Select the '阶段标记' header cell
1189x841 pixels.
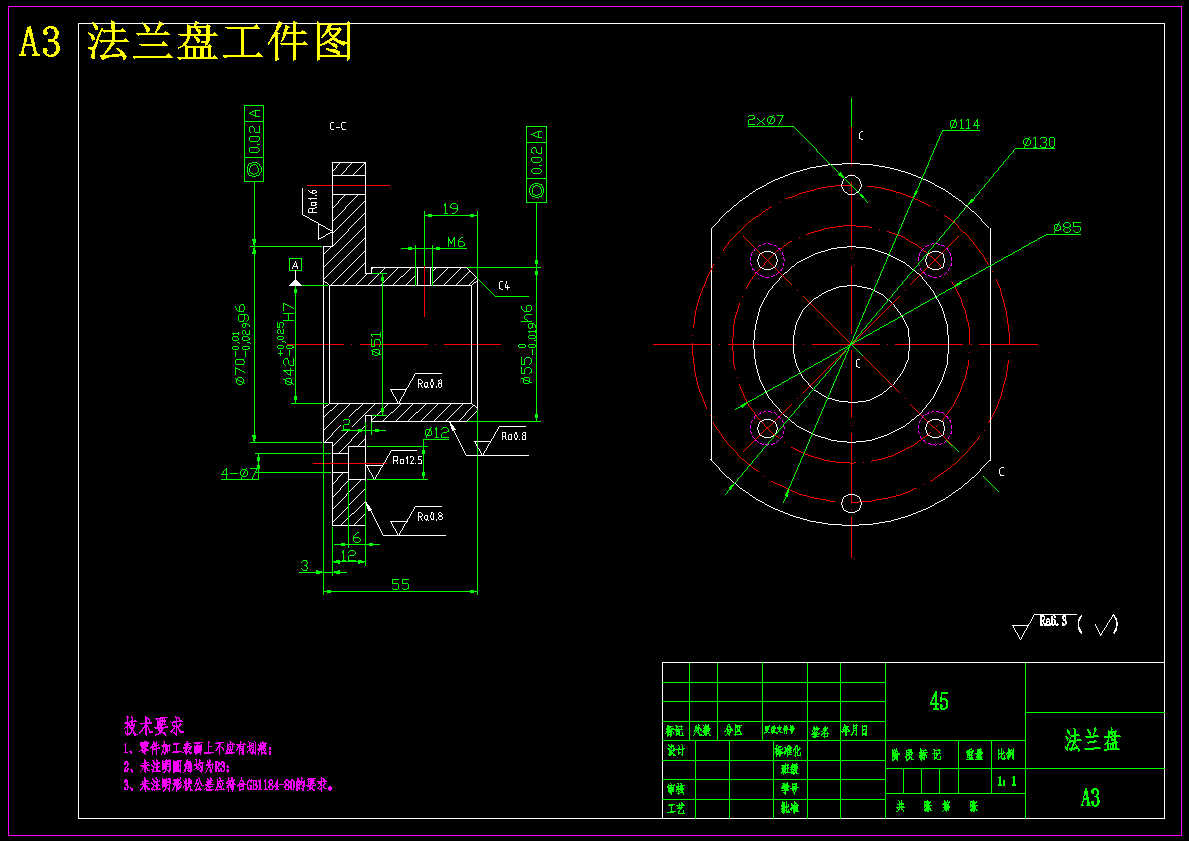[916, 755]
